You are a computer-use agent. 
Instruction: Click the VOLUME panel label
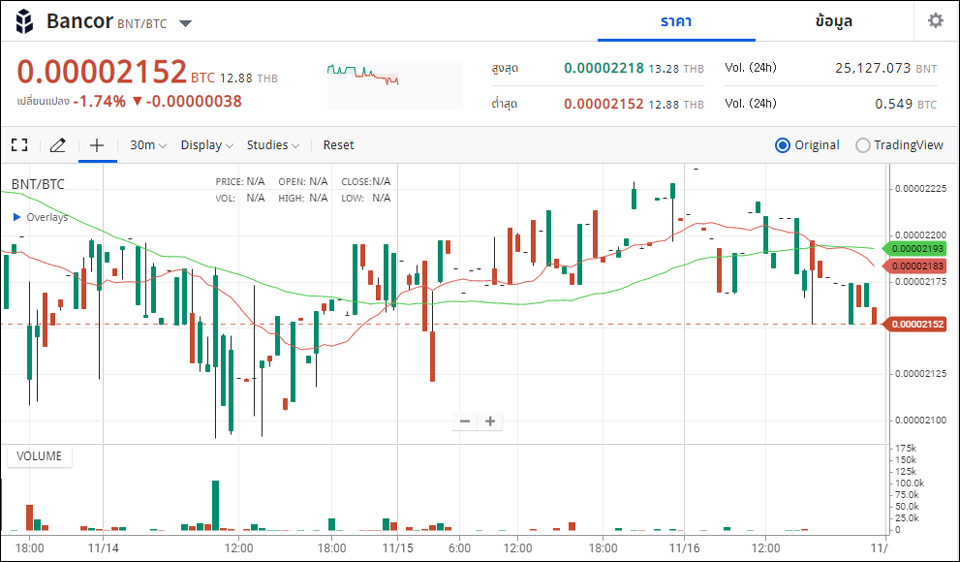[x=39, y=456]
